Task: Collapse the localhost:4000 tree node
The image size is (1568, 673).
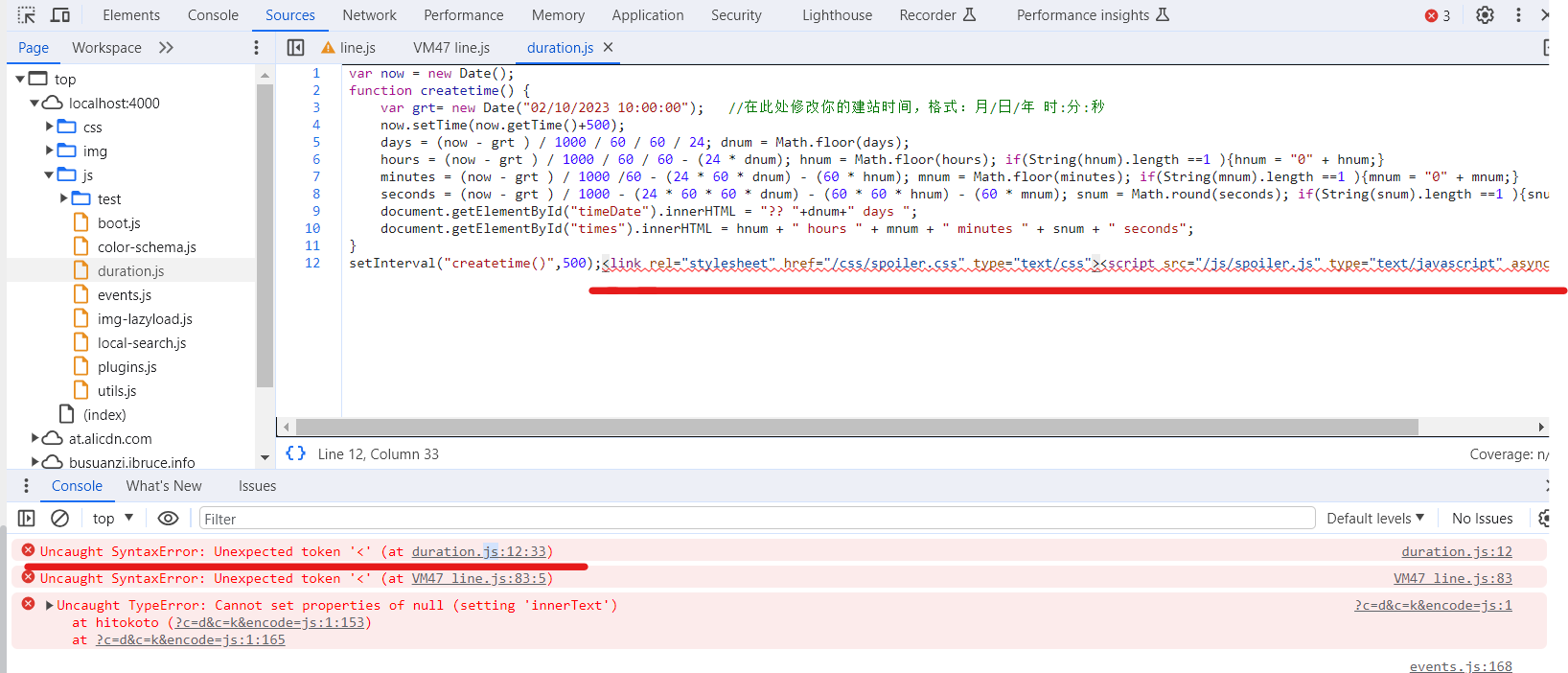Action: tap(35, 103)
